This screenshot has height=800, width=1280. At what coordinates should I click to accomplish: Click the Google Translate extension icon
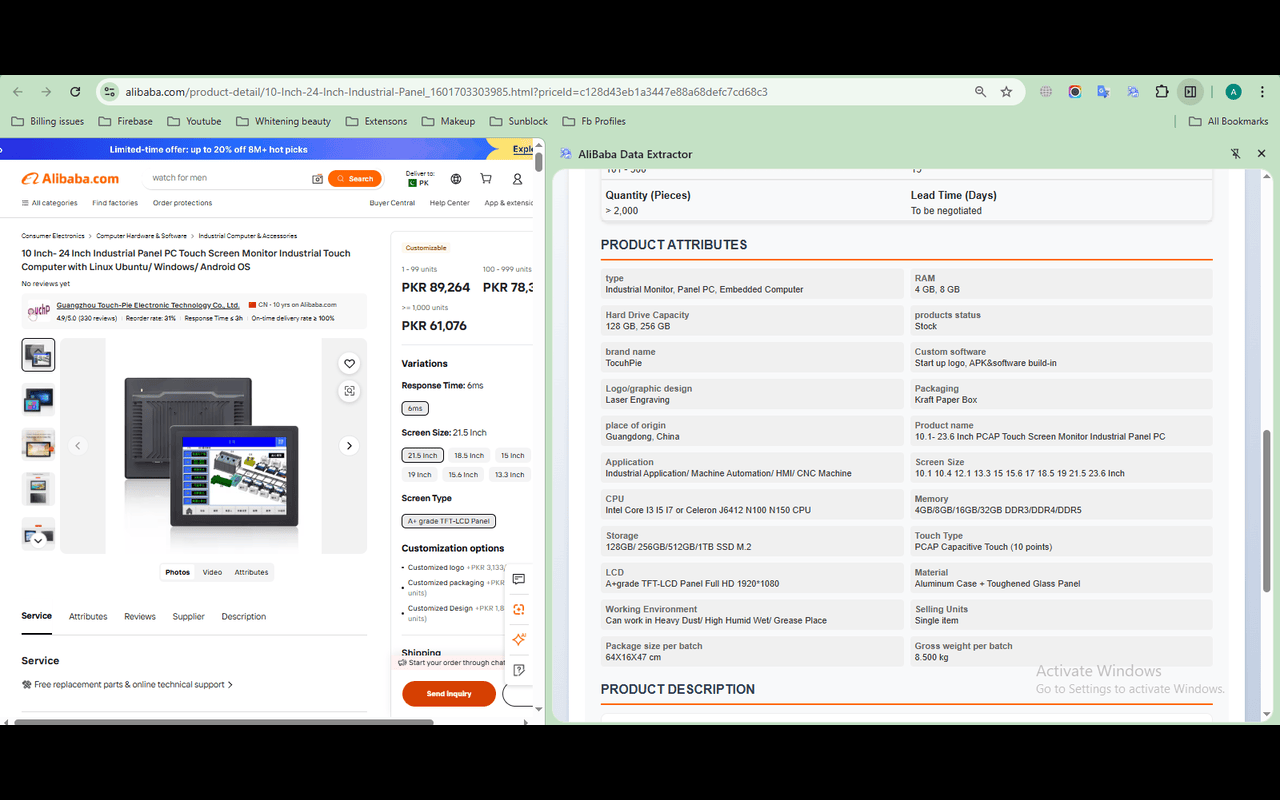click(x=1103, y=91)
